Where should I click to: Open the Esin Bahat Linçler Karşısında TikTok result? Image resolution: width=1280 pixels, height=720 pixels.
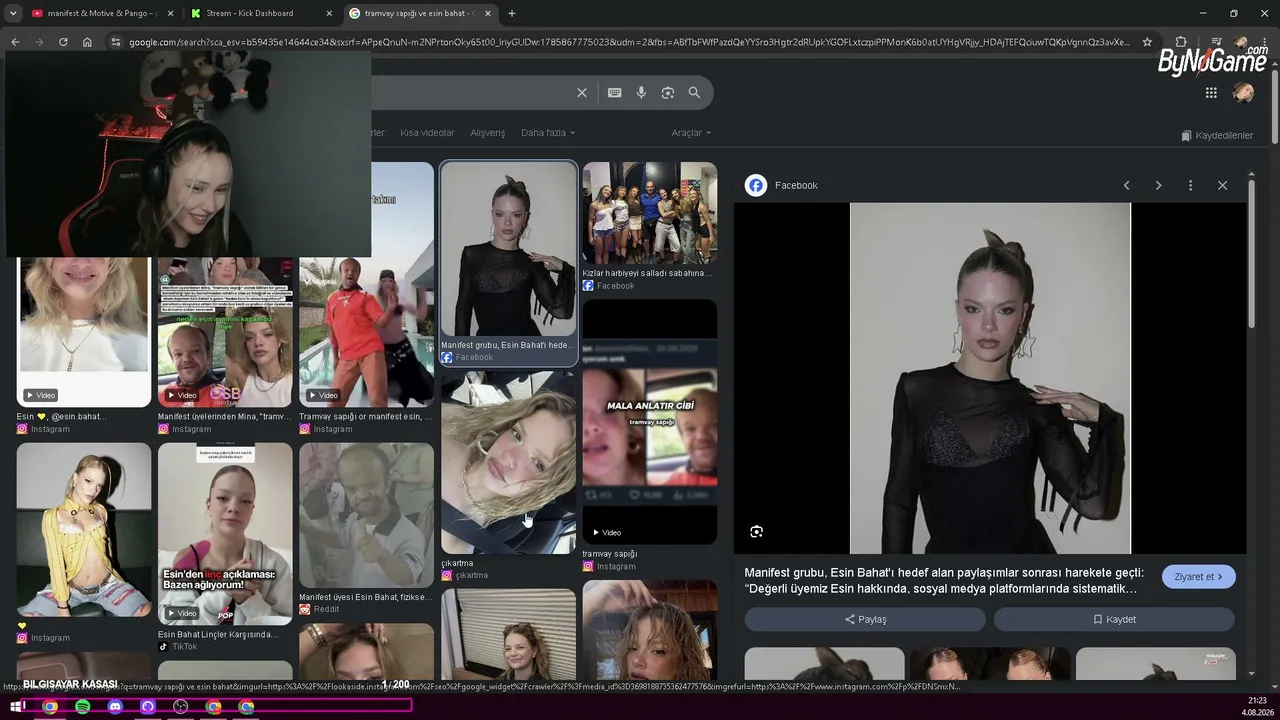225,534
